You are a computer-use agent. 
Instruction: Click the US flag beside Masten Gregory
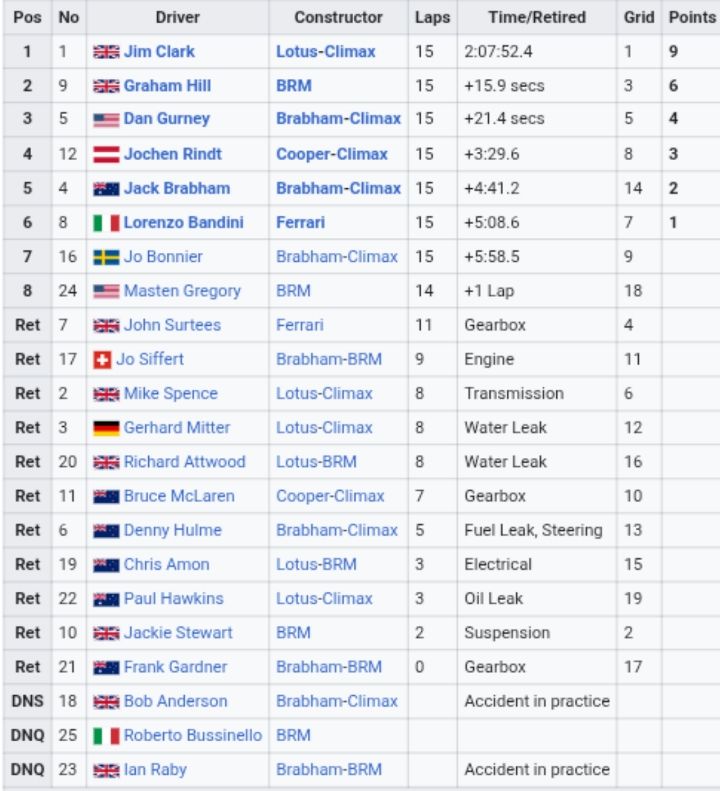(x=106, y=291)
